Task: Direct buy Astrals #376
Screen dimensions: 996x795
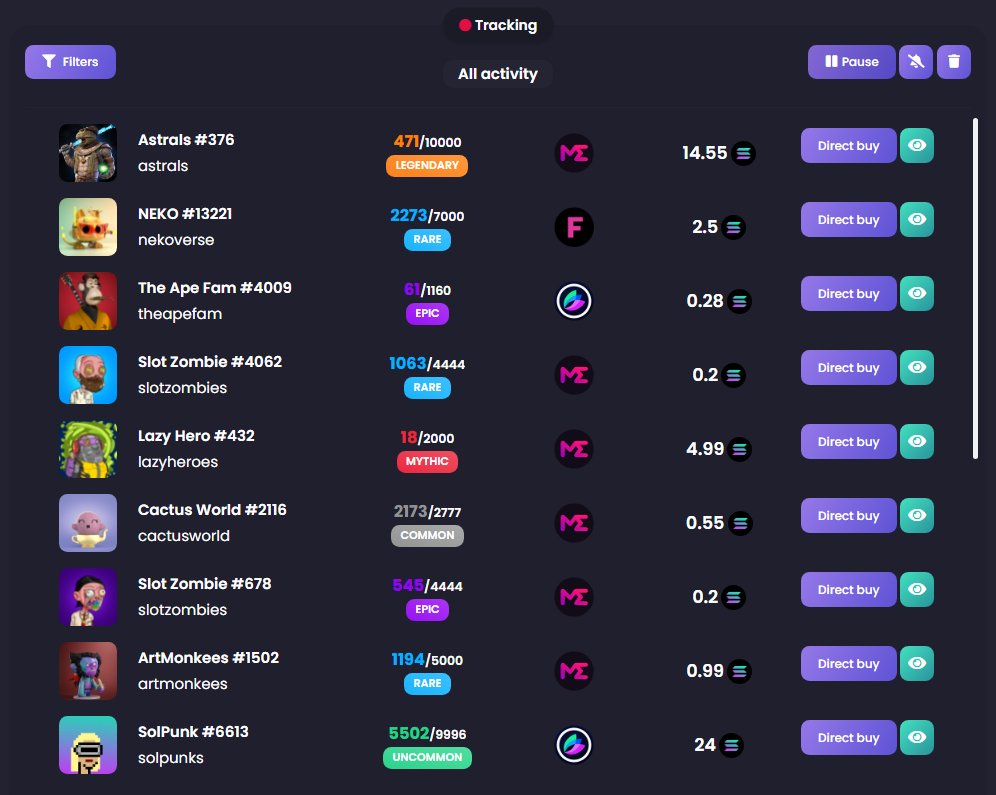Action: click(848, 145)
